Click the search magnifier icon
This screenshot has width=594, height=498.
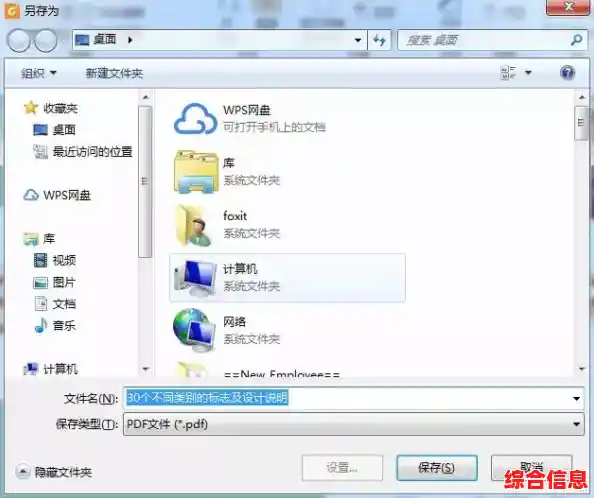coord(576,40)
